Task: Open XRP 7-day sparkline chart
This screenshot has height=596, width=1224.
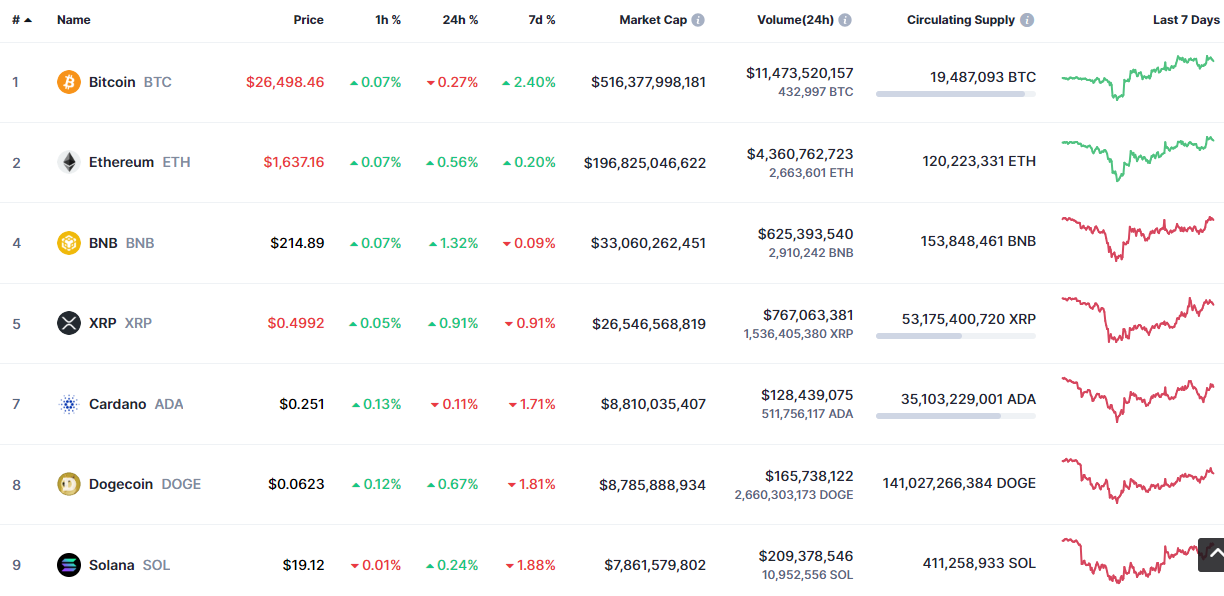Action: coord(1138,319)
